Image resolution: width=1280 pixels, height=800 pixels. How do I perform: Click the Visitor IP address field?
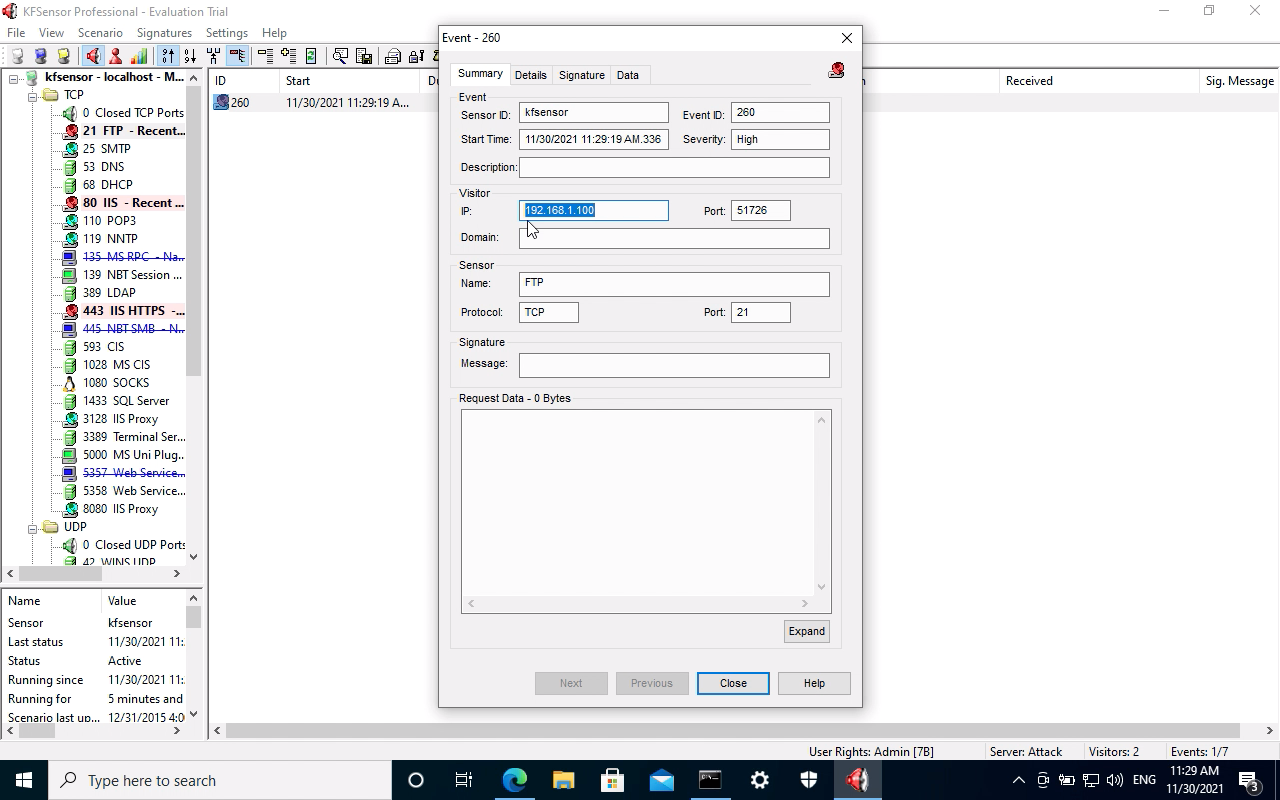click(594, 210)
